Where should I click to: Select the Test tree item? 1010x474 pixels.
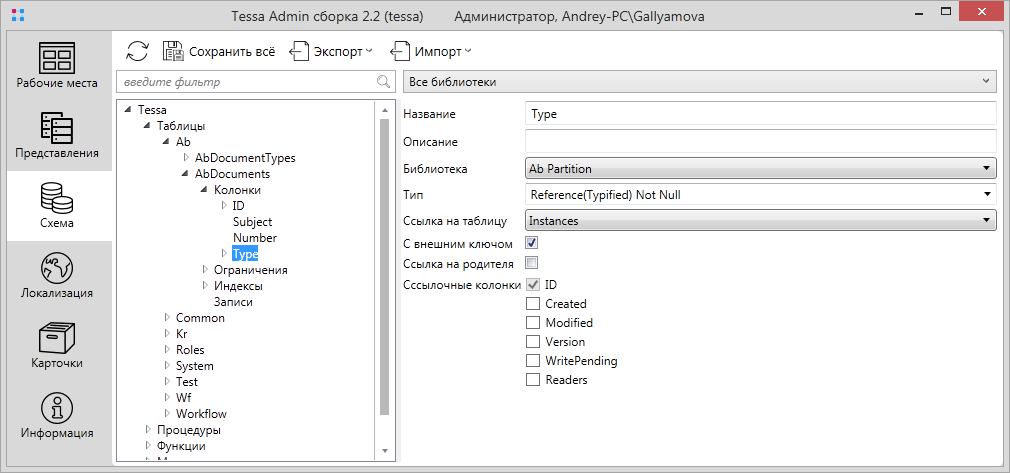tap(187, 382)
